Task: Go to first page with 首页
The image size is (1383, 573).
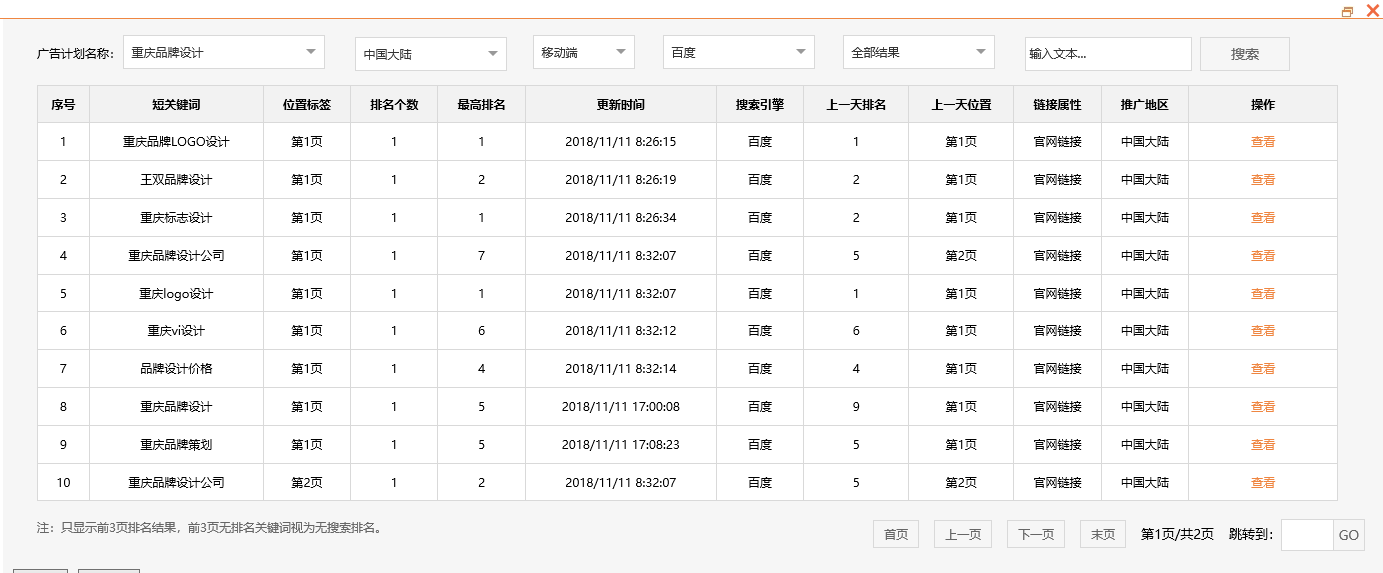Action: pyautogui.click(x=896, y=534)
